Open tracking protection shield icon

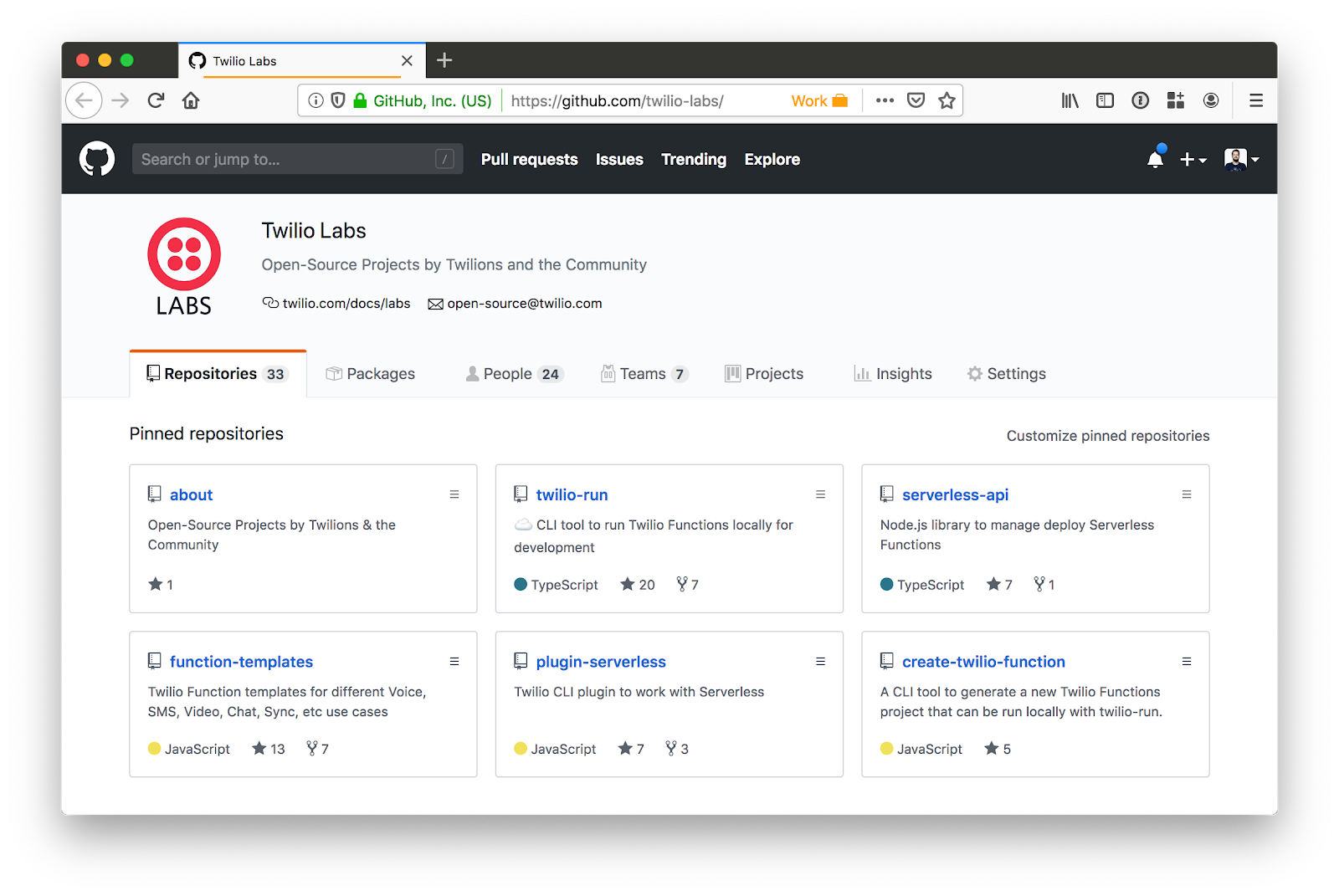338,100
